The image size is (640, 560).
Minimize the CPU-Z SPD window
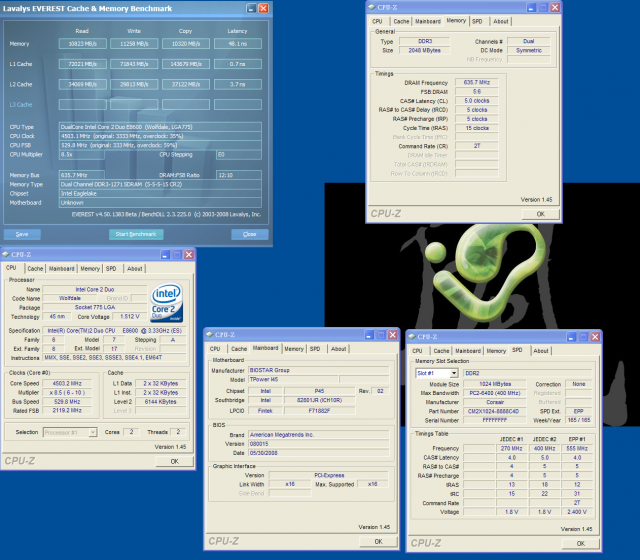[571, 337]
